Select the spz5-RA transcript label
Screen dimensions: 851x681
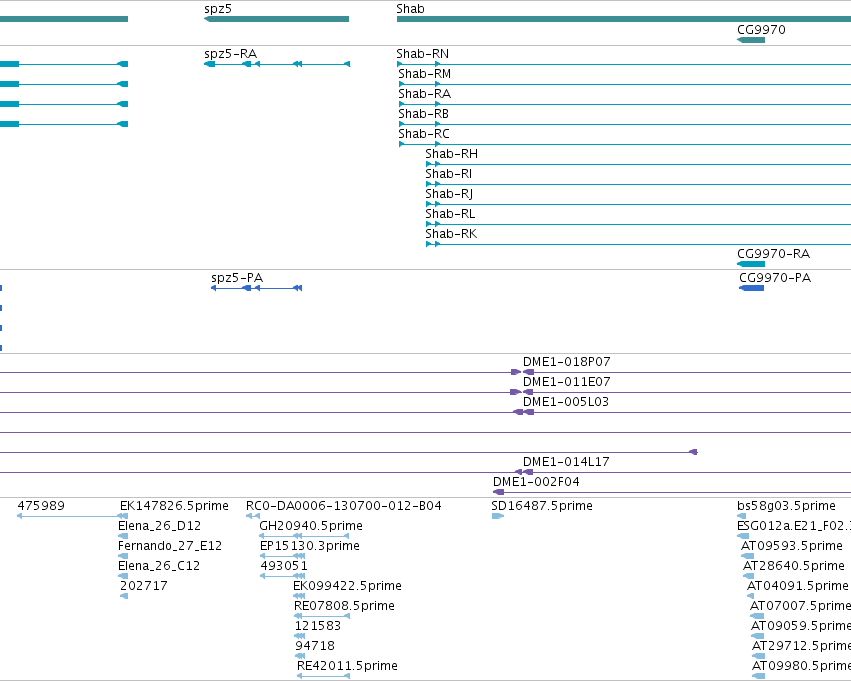[231, 54]
